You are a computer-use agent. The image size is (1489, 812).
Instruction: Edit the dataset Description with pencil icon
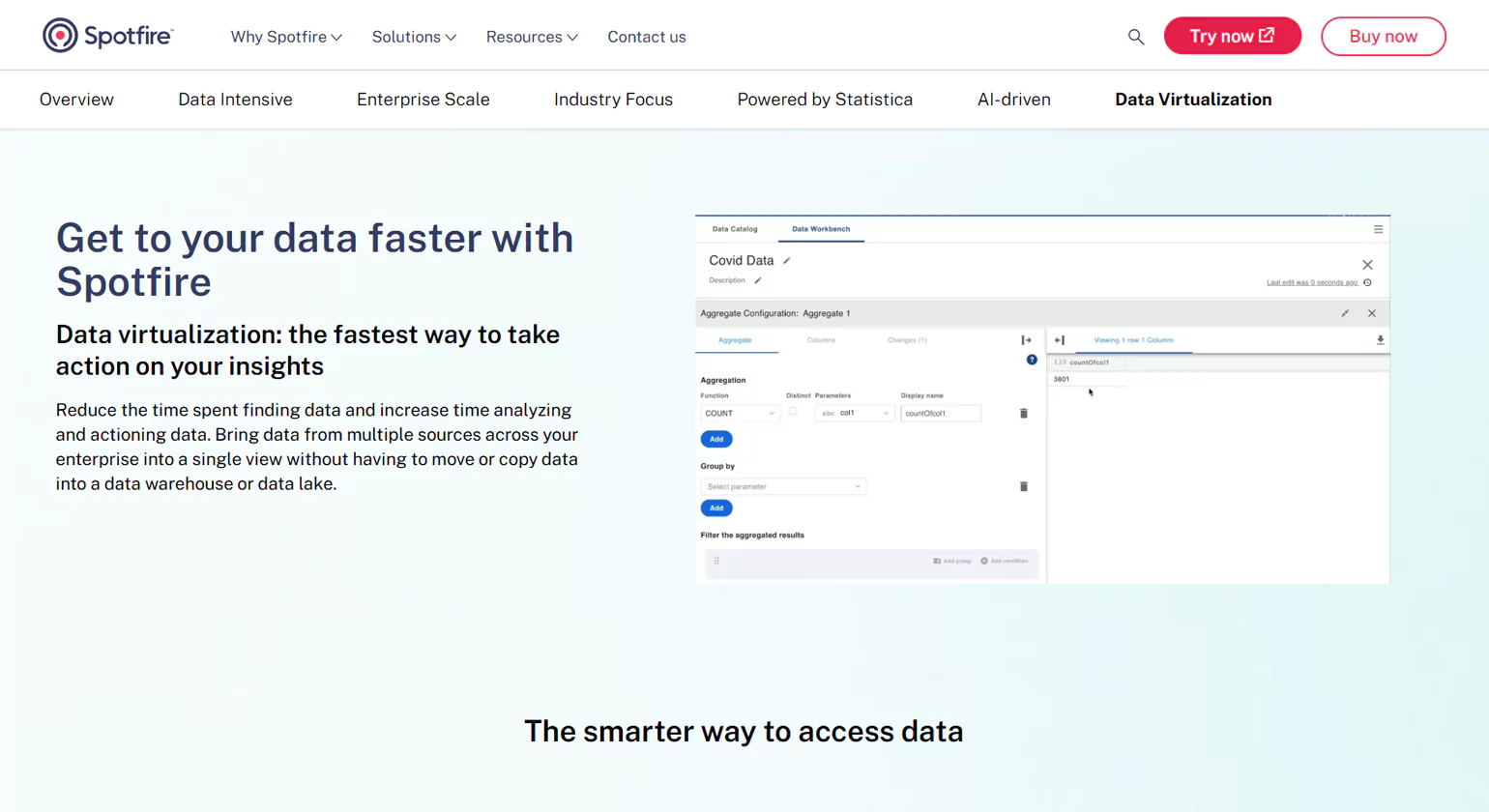758,280
